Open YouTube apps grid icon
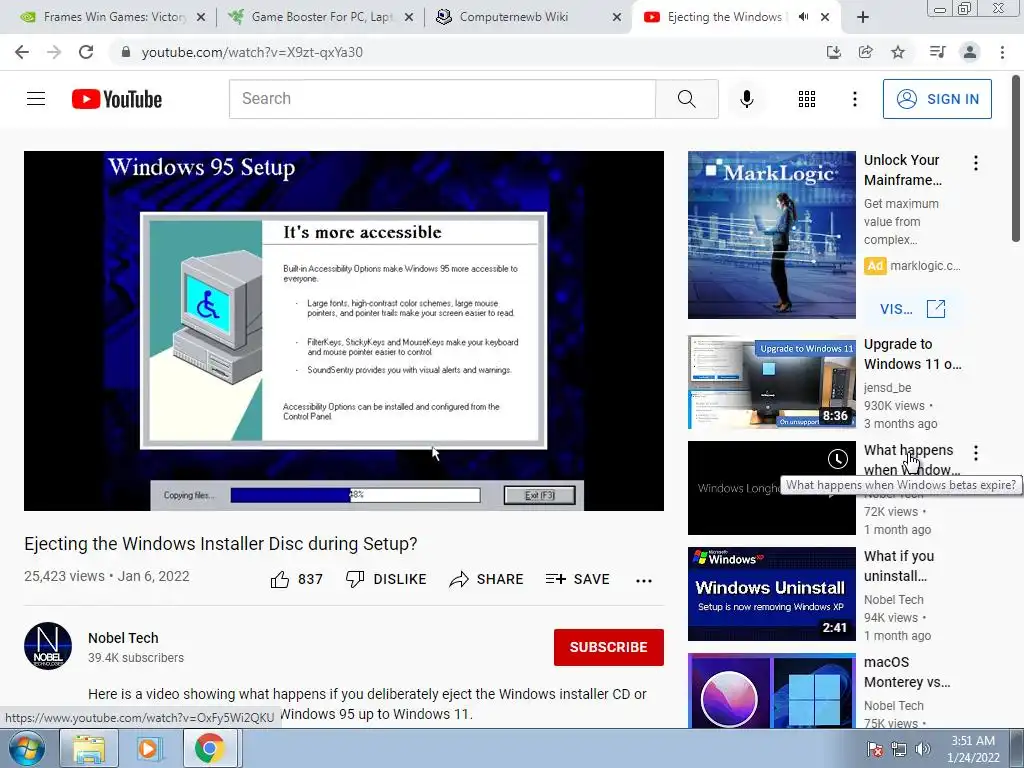This screenshot has width=1024, height=768. tap(807, 99)
